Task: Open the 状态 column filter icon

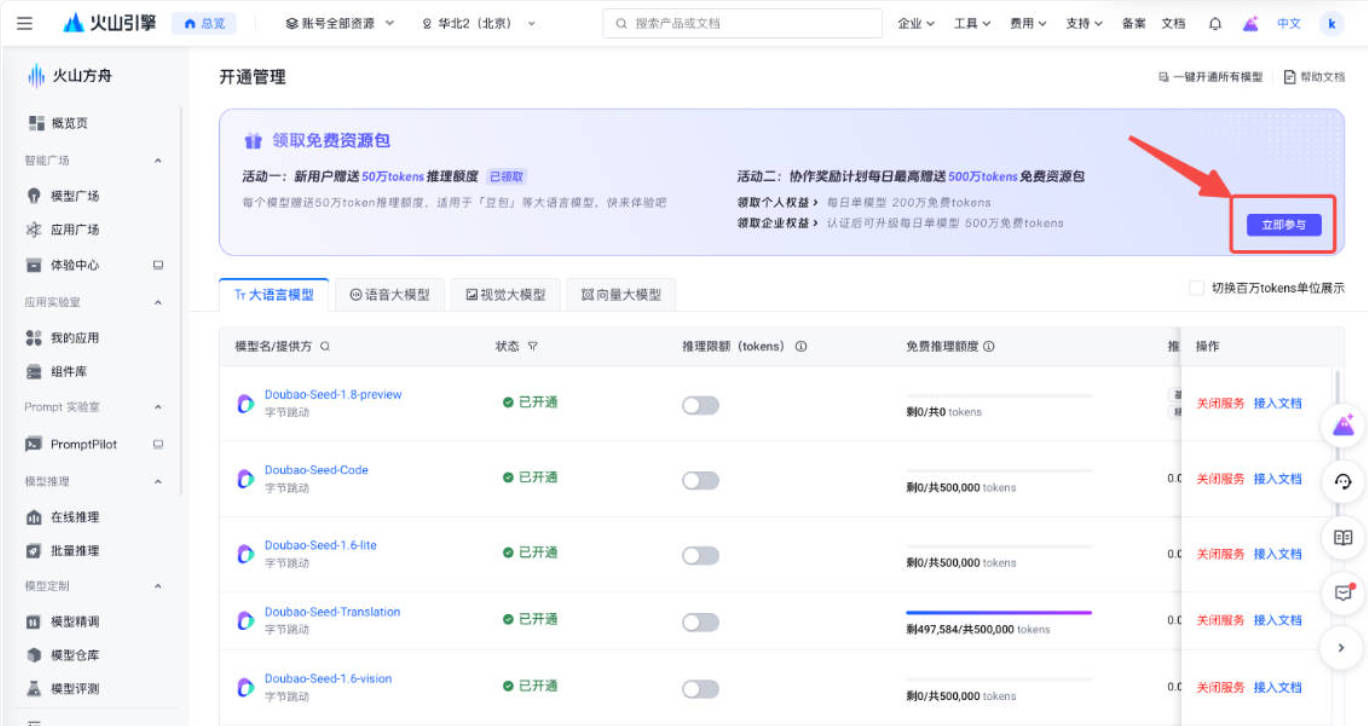Action: 532,346
